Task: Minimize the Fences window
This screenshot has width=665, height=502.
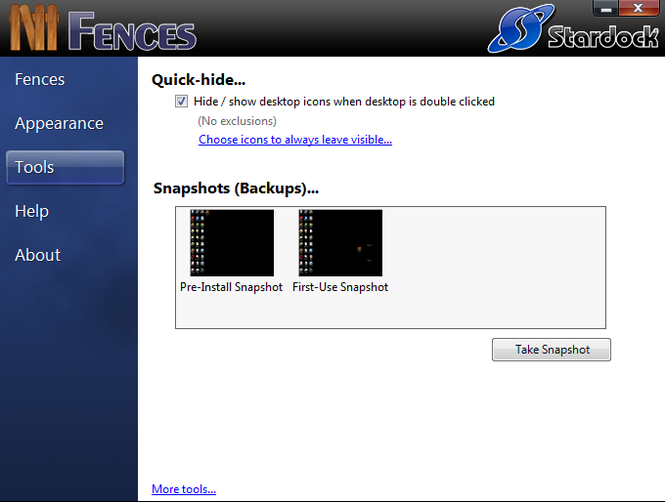Action: (605, 8)
